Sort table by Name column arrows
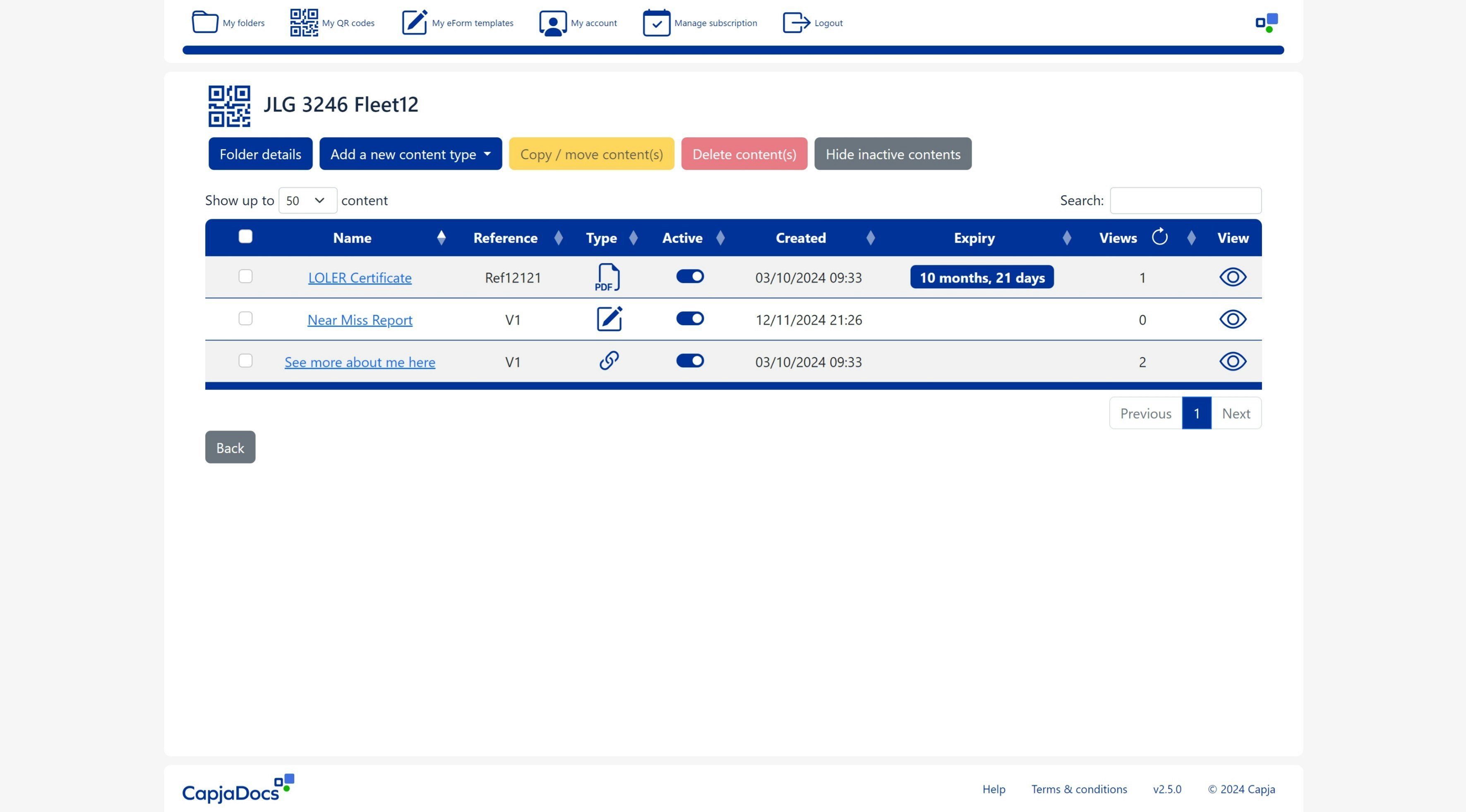 point(441,238)
